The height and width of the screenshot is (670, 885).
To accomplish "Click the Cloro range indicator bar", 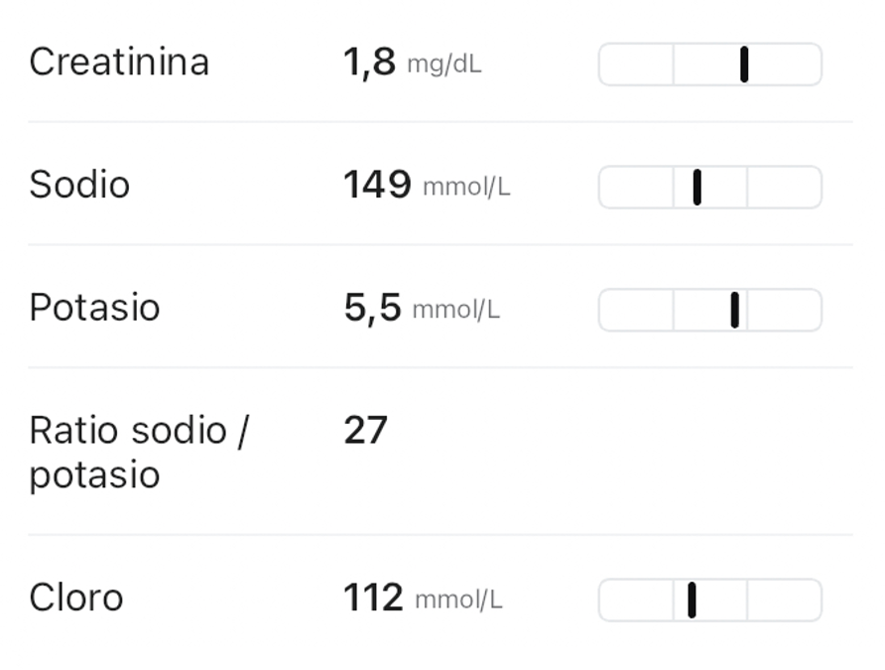I will pos(709,600).
